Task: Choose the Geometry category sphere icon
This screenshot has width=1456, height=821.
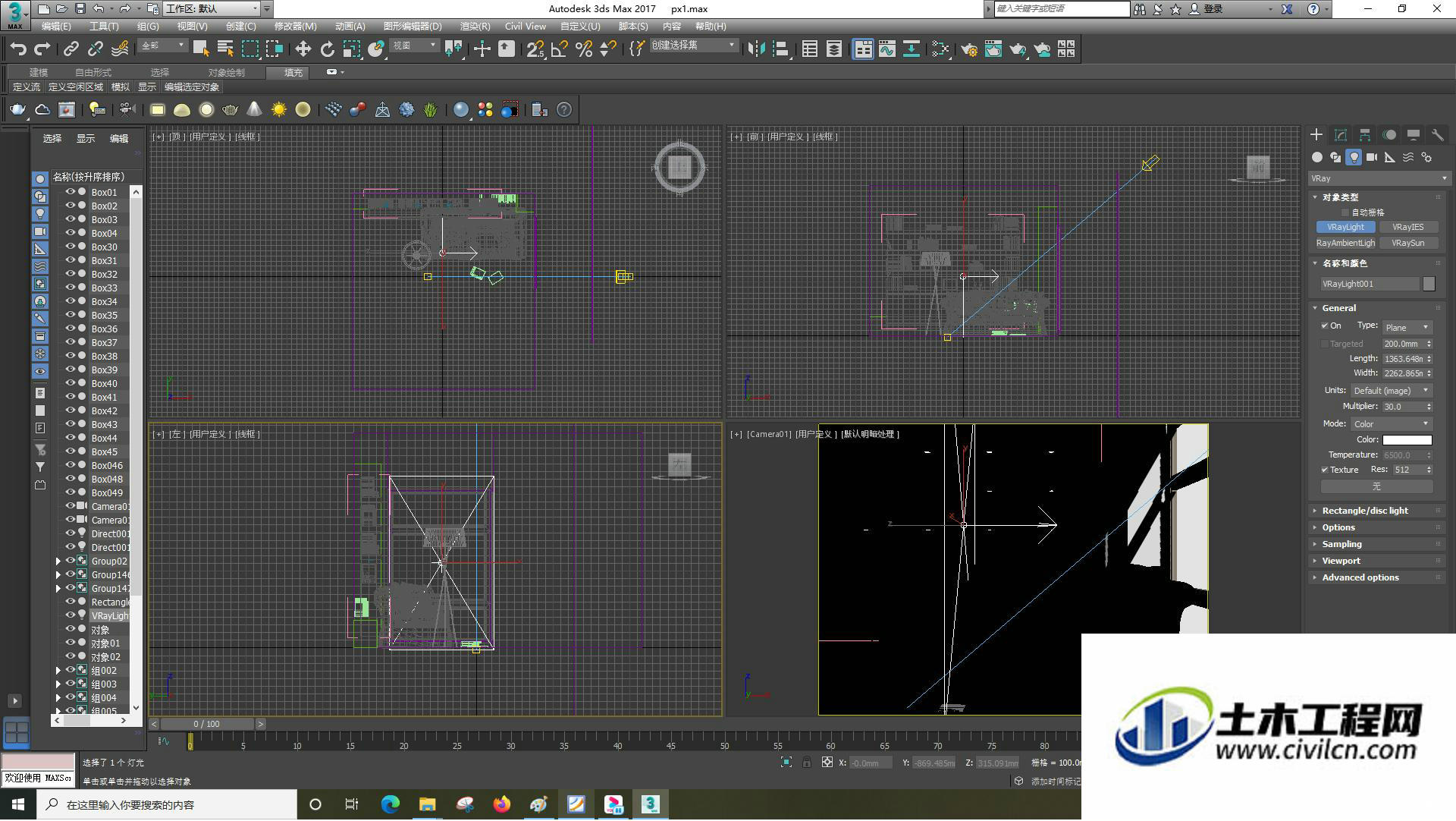Action: pyautogui.click(x=1317, y=157)
